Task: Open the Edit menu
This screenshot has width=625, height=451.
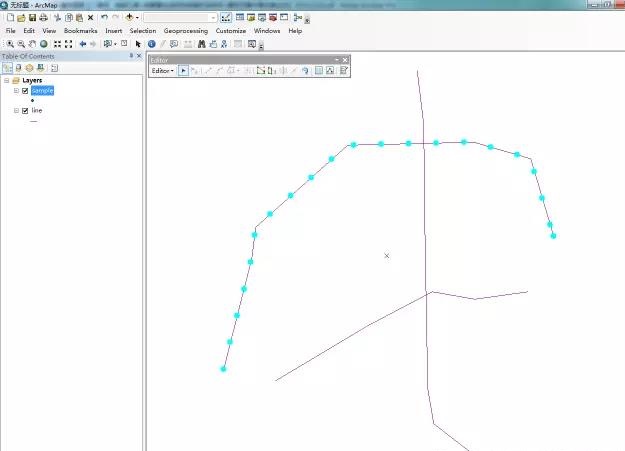Action: [x=29, y=31]
